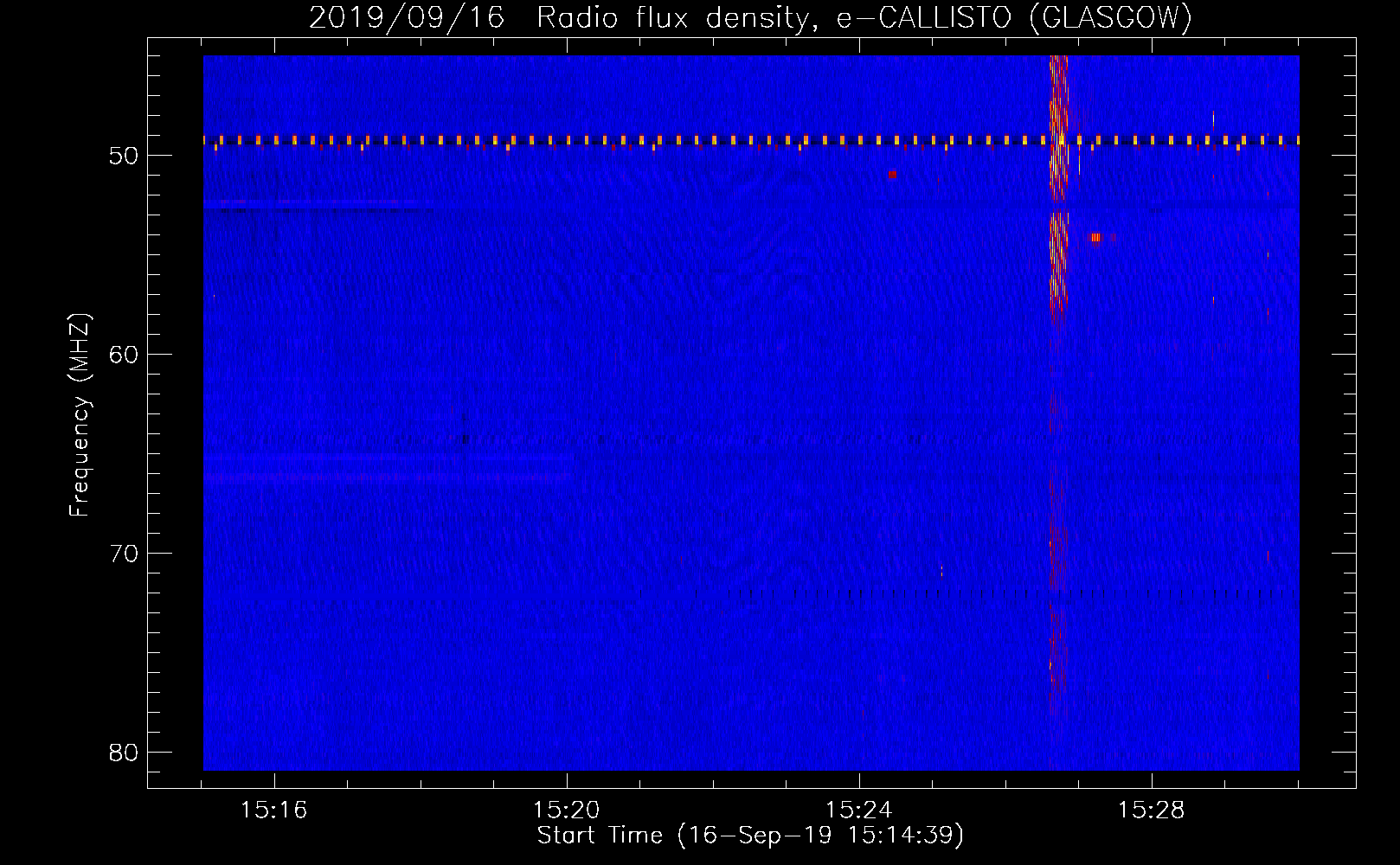The width and height of the screenshot is (1400, 865).
Task: Click the frequency tick label 60
Action: 125,355
